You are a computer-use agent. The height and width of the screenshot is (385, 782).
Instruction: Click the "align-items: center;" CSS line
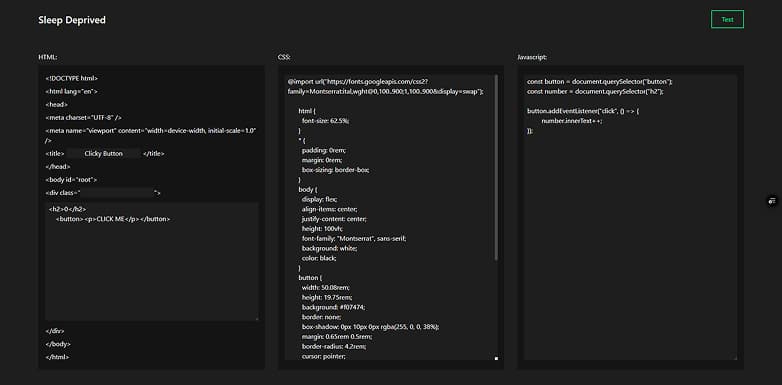330,209
